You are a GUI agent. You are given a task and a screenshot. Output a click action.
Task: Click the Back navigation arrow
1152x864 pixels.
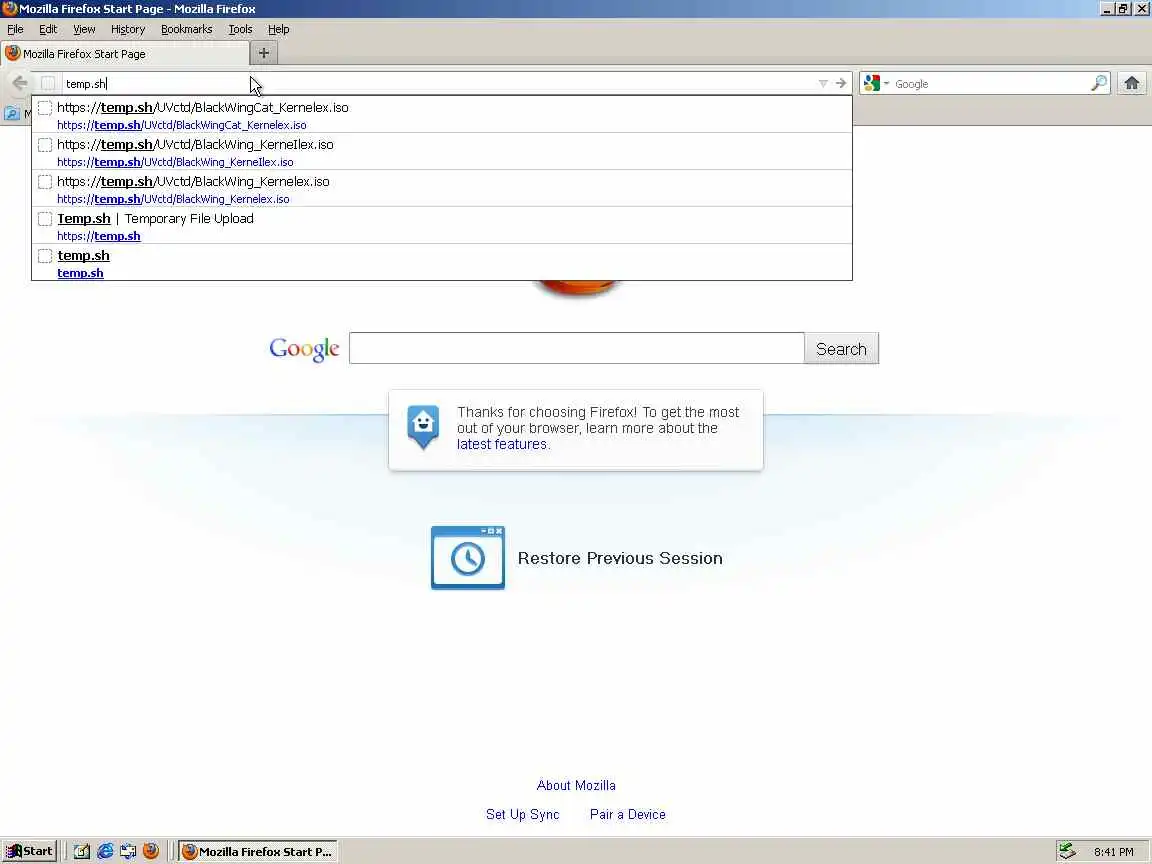coord(20,83)
